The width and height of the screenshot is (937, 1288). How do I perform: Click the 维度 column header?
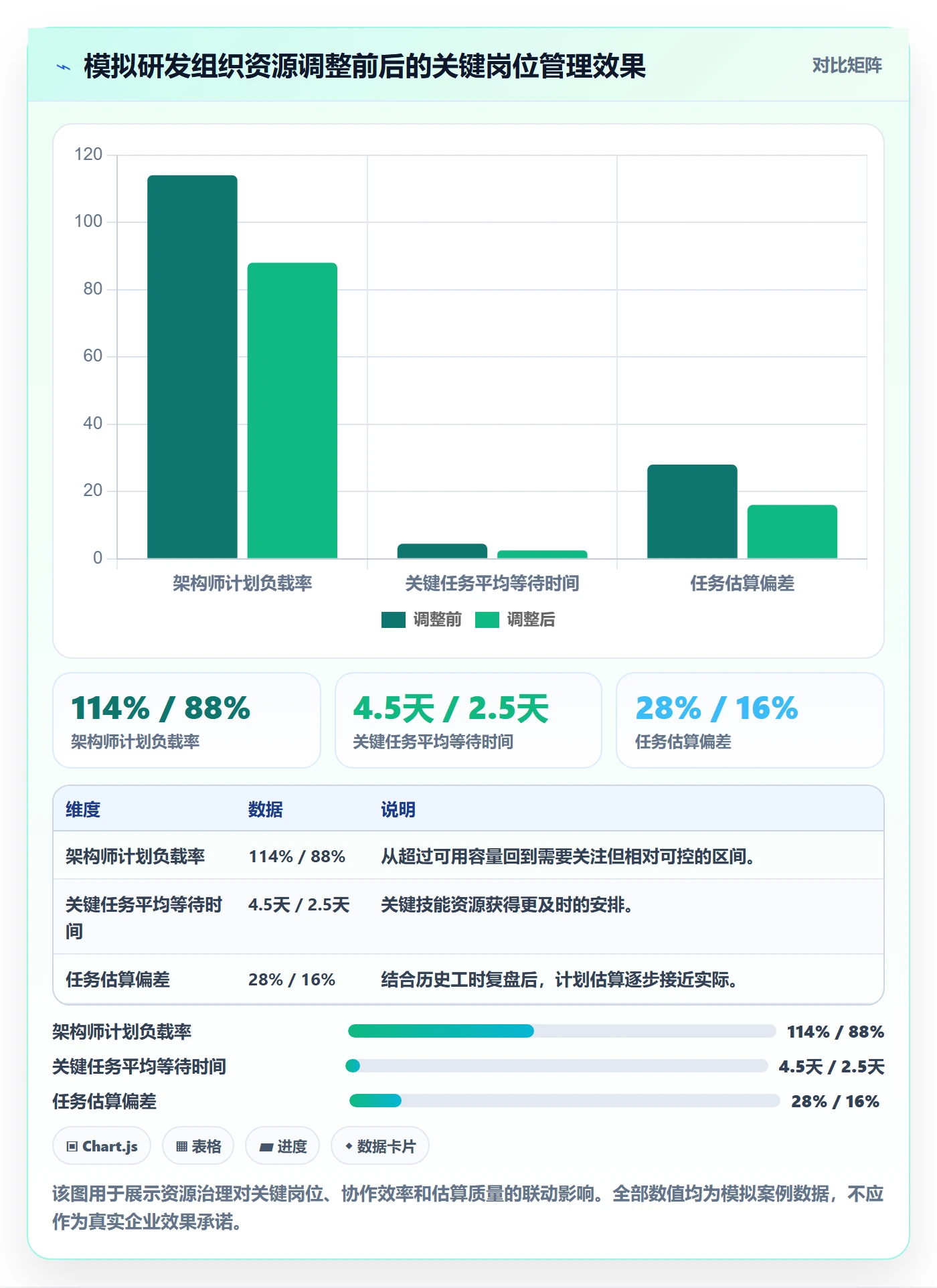[x=83, y=809]
